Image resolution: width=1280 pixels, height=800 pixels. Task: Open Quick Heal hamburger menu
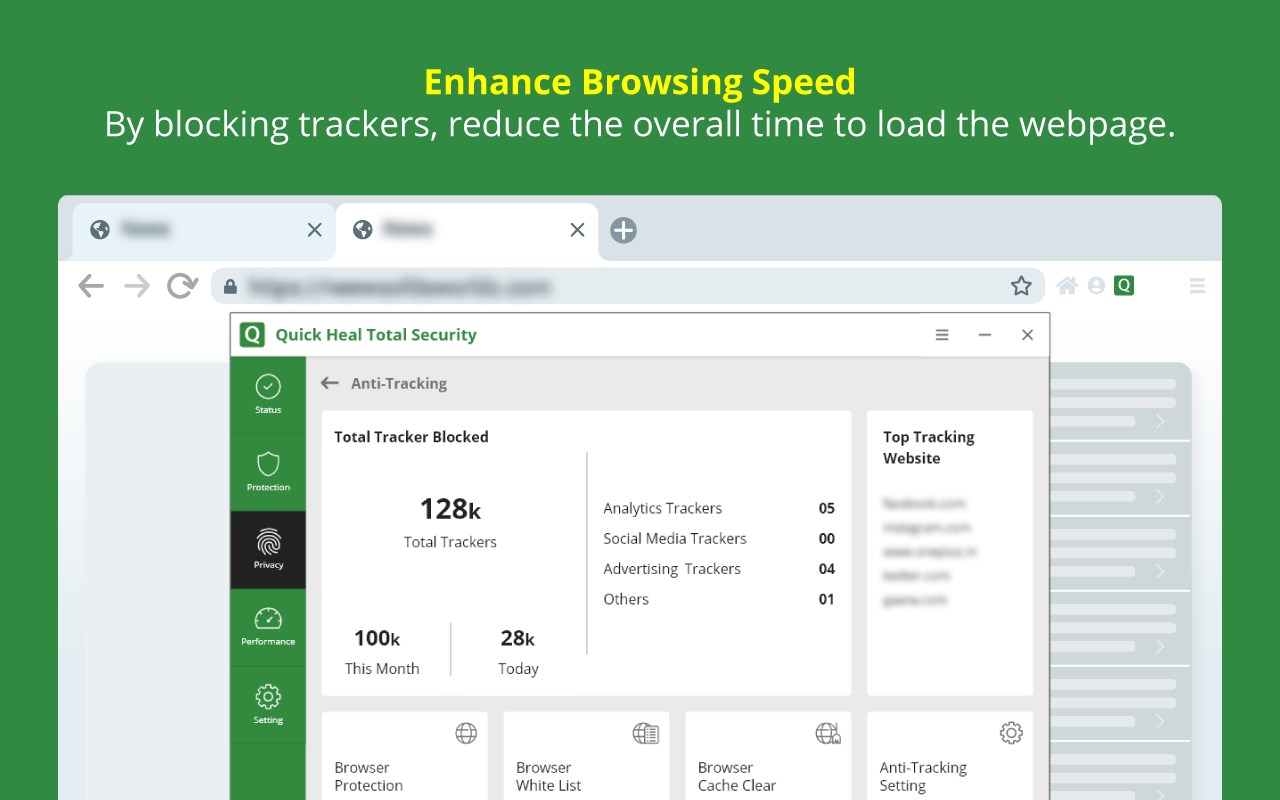942,335
